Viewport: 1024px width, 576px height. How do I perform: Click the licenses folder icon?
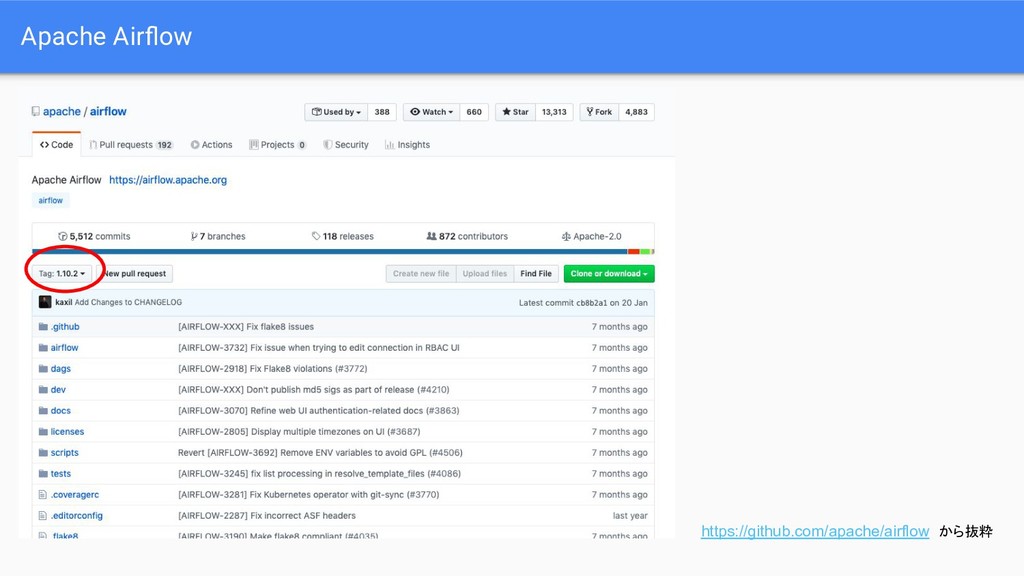pyautogui.click(x=43, y=432)
